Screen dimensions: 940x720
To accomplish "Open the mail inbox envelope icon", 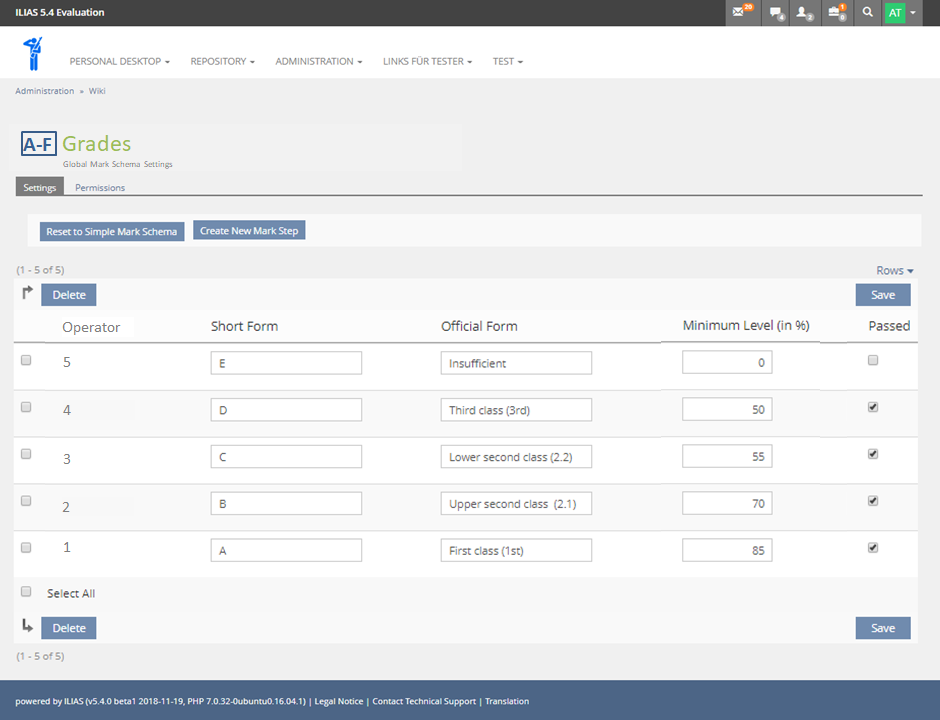I will tap(740, 13).
